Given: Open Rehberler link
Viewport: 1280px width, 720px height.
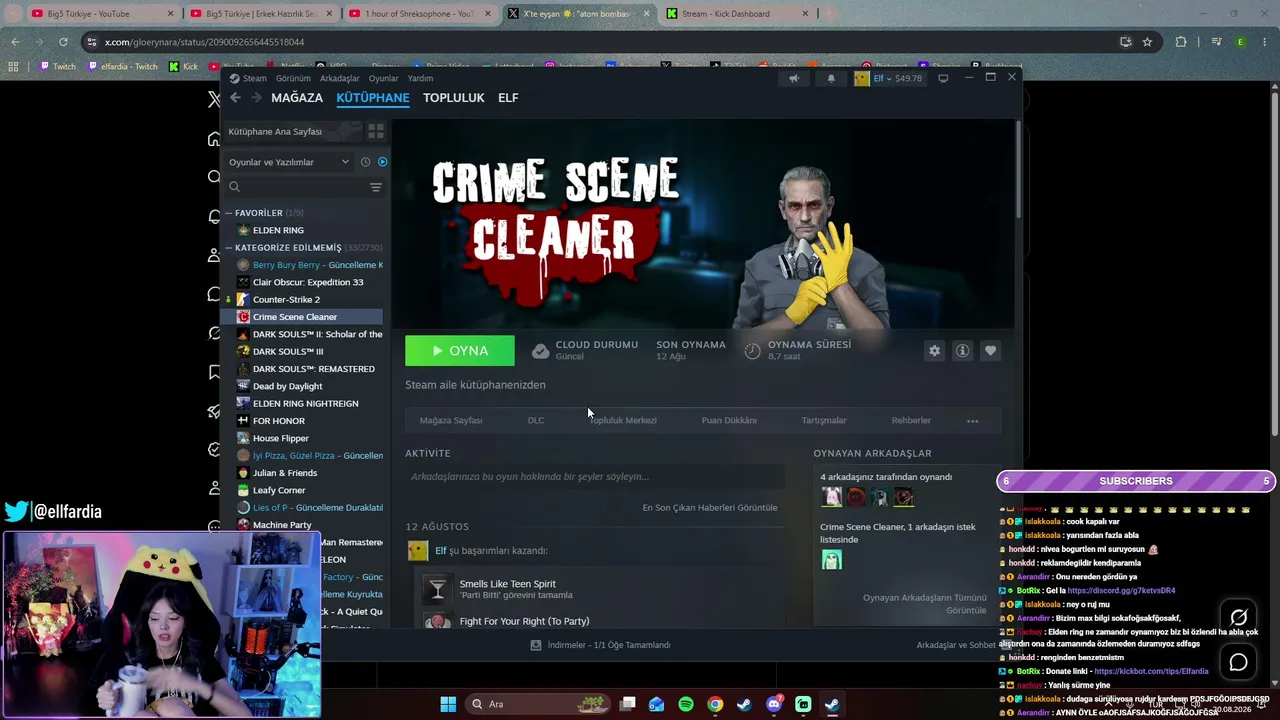Looking at the screenshot, I should click(x=911, y=421).
